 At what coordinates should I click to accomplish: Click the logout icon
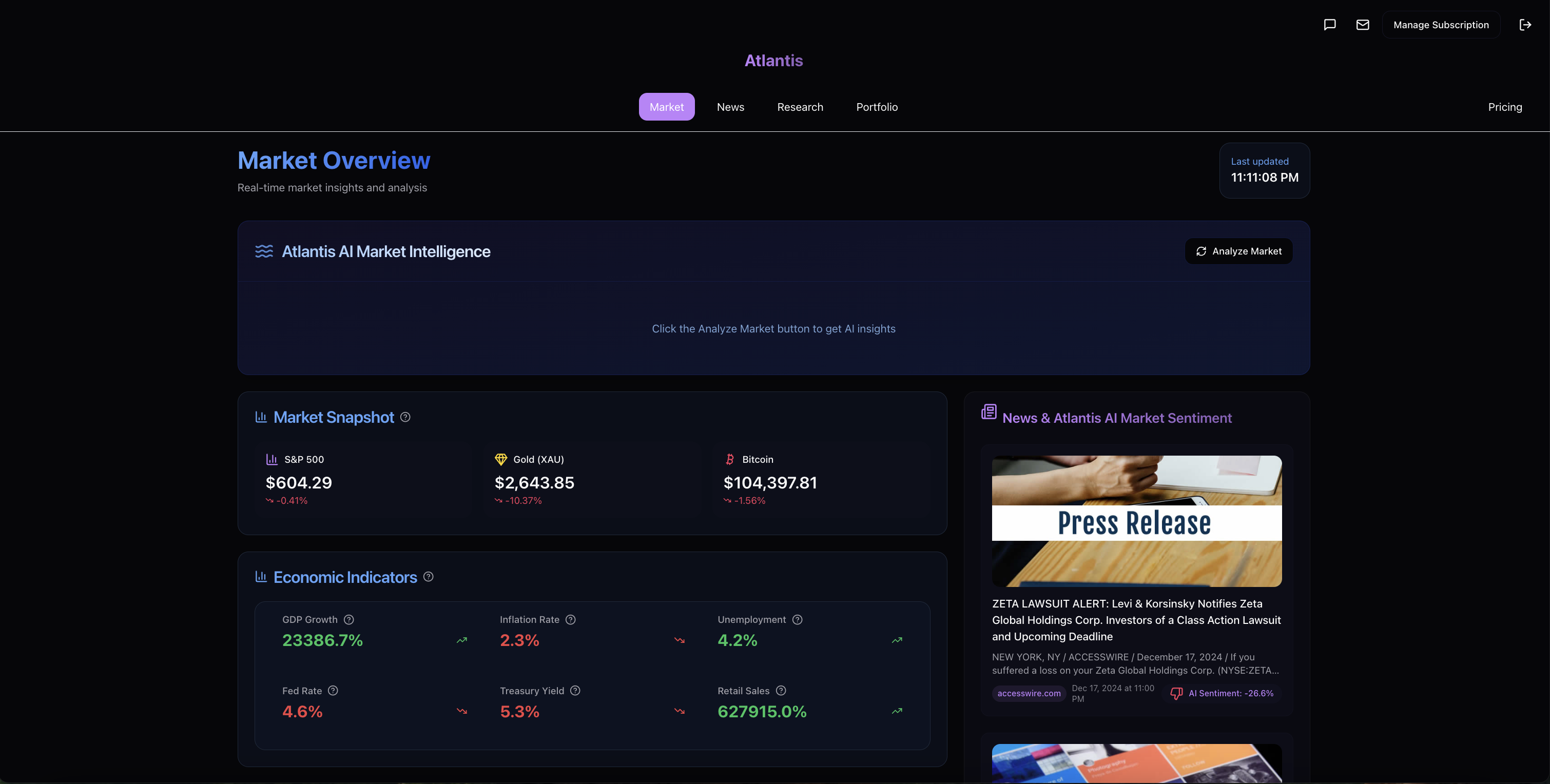[1525, 25]
